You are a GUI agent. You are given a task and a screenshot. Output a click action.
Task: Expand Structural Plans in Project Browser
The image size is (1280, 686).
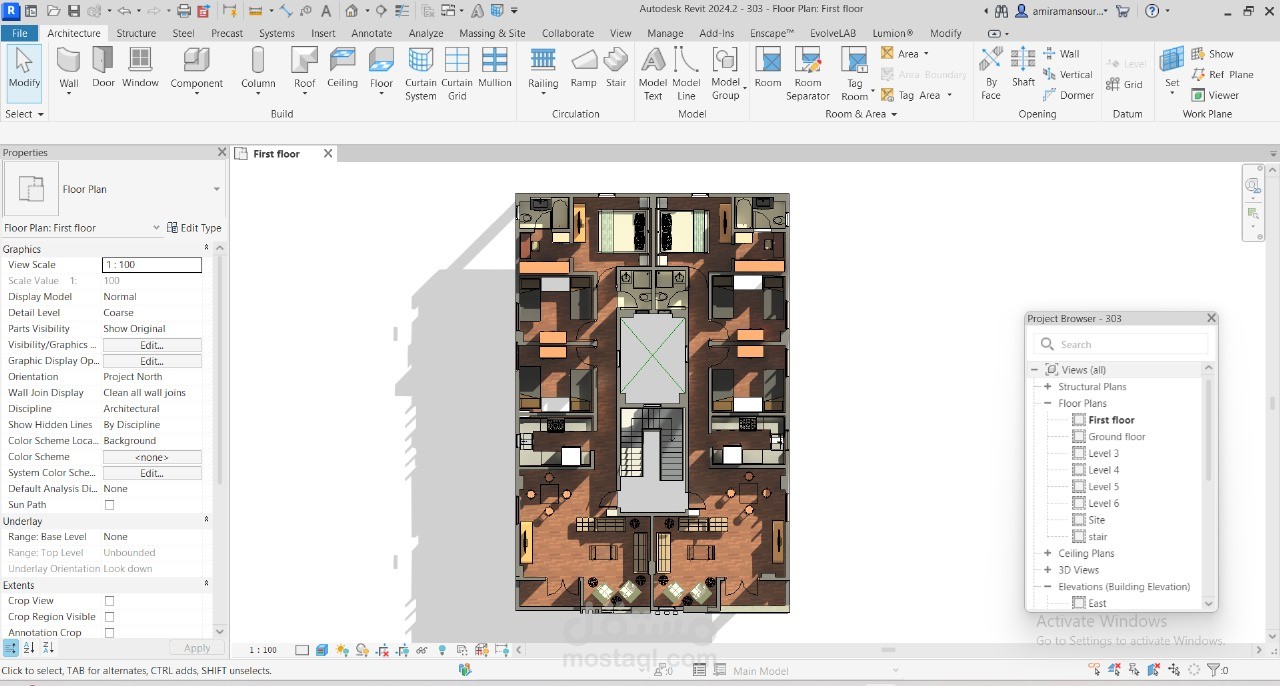click(x=1048, y=387)
